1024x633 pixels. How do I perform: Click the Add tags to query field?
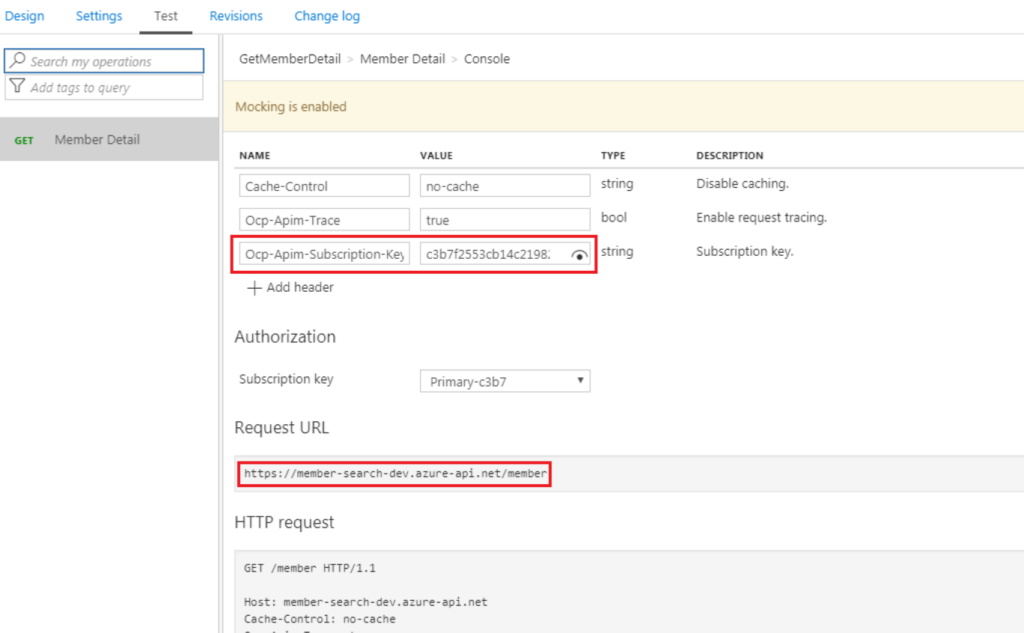pyautogui.click(x=104, y=87)
